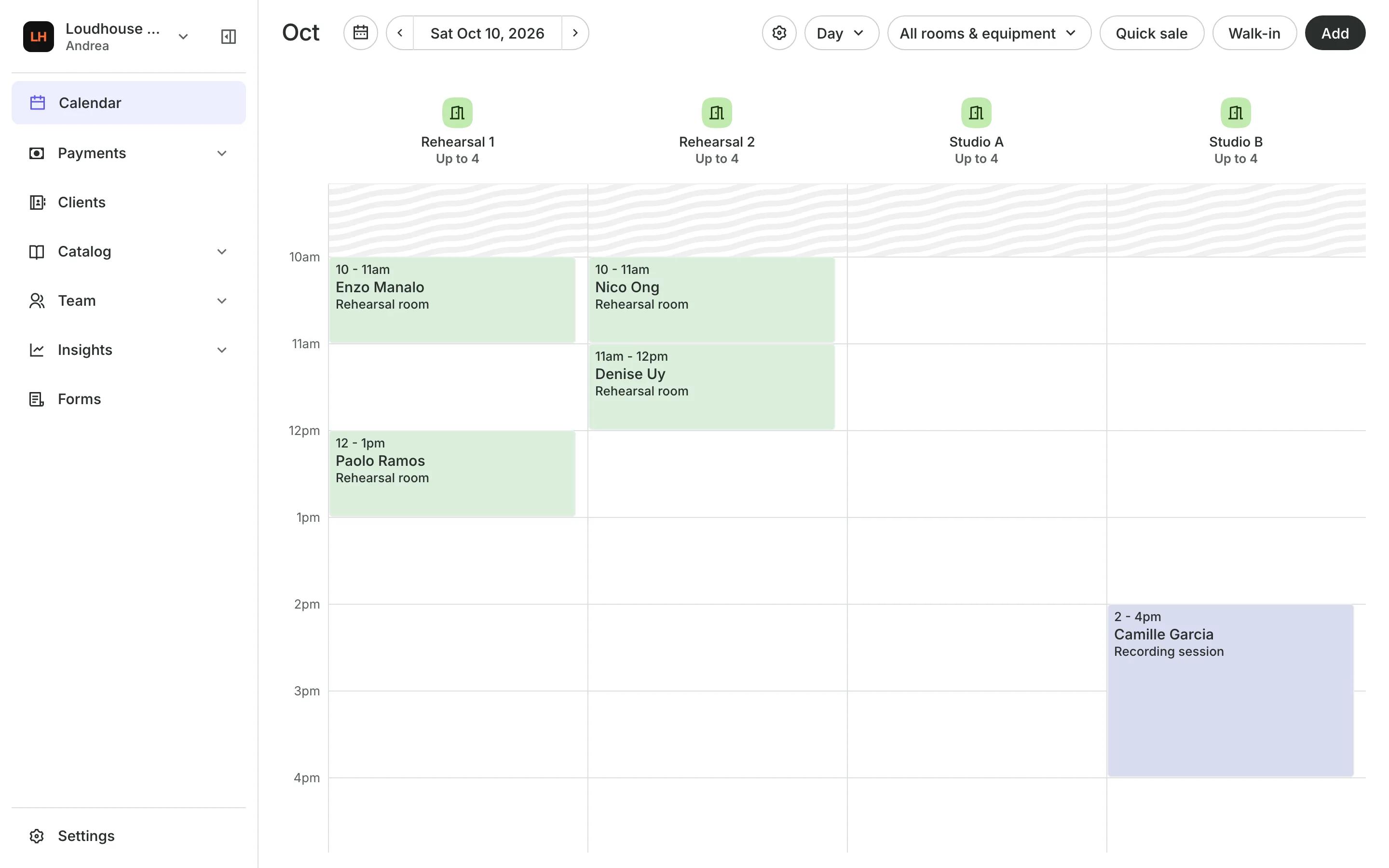The height and width of the screenshot is (868, 1389).
Task: Click the Sat Oct 10, 2026 date
Action: (x=487, y=33)
